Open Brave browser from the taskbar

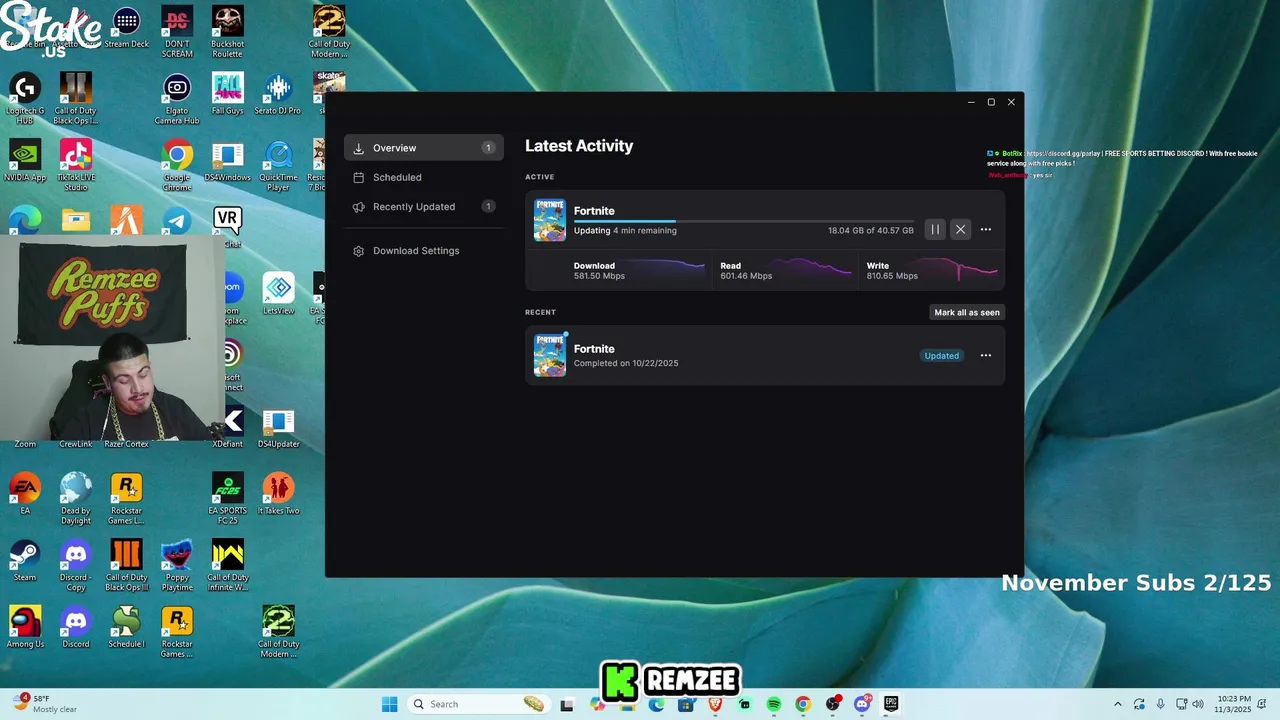715,704
